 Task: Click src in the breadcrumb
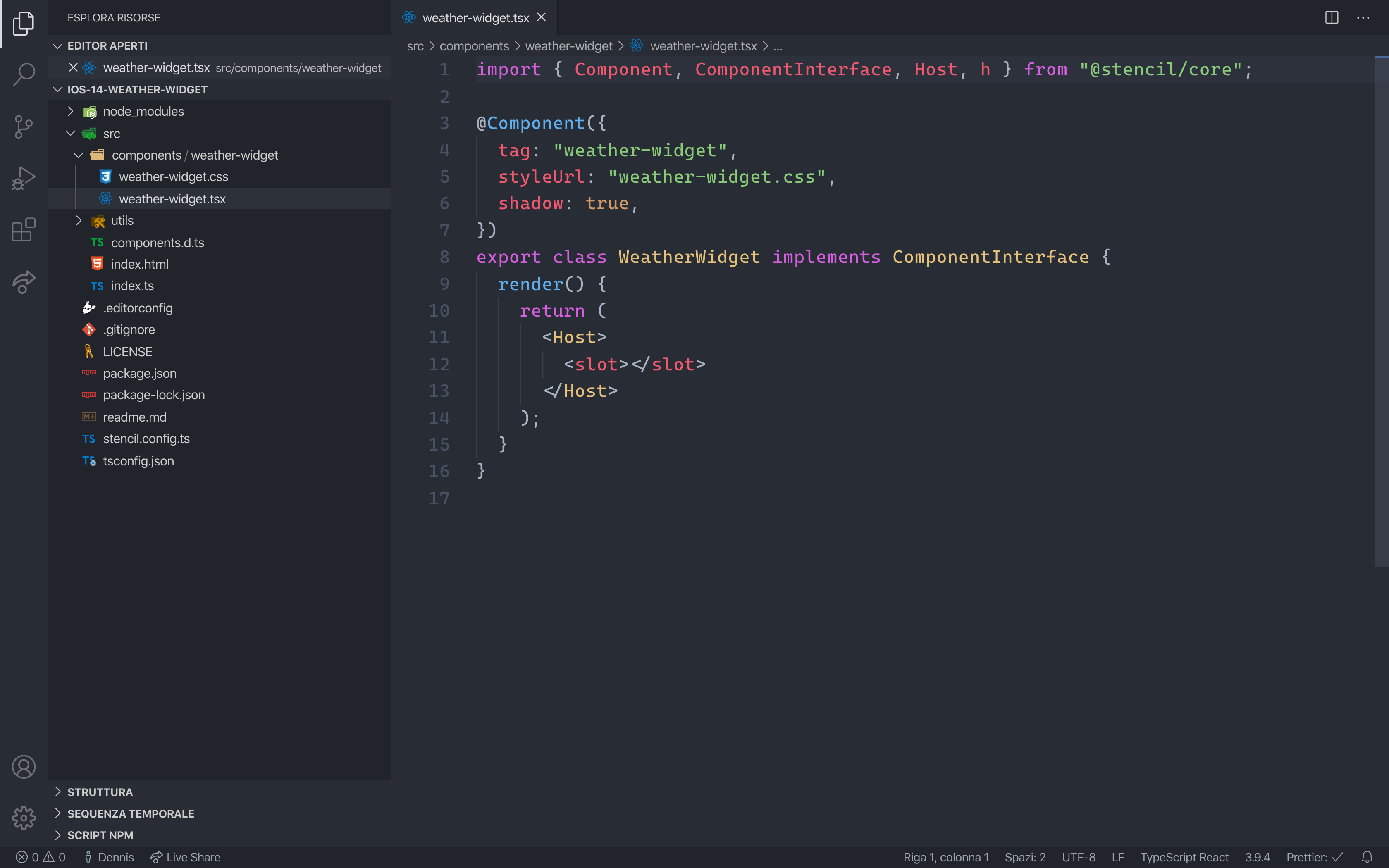pos(415,46)
